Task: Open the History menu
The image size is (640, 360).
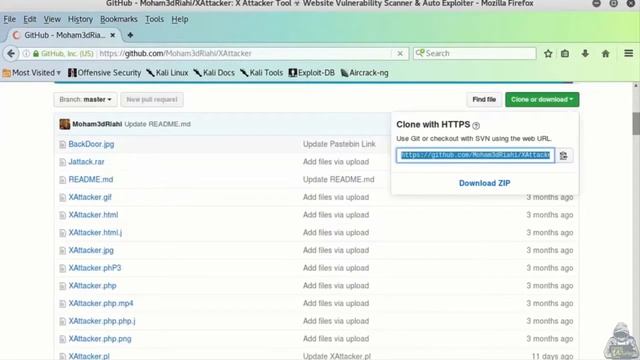Action: (x=80, y=19)
